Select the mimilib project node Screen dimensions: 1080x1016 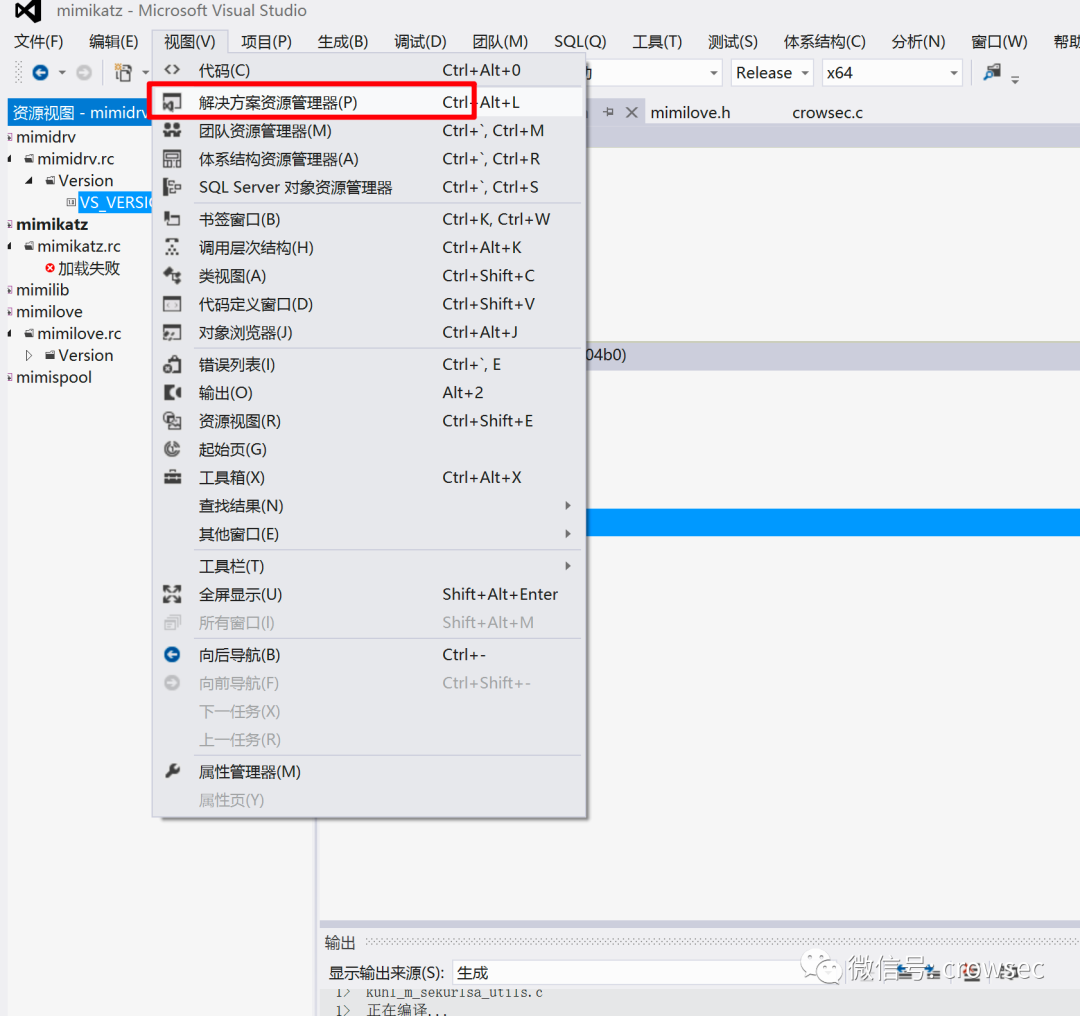(43, 290)
